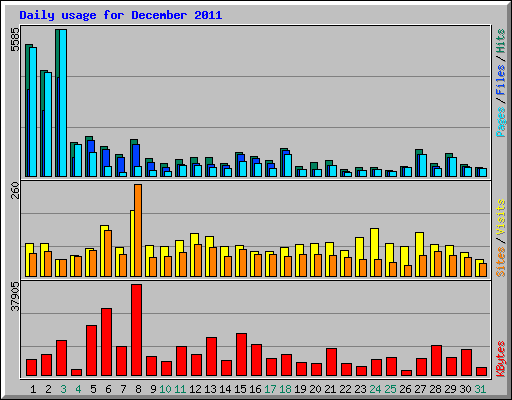Viewport: 512px width, 400px height.
Task: Click the cyan pages bar for day 1
Action: pyautogui.click(x=33, y=112)
